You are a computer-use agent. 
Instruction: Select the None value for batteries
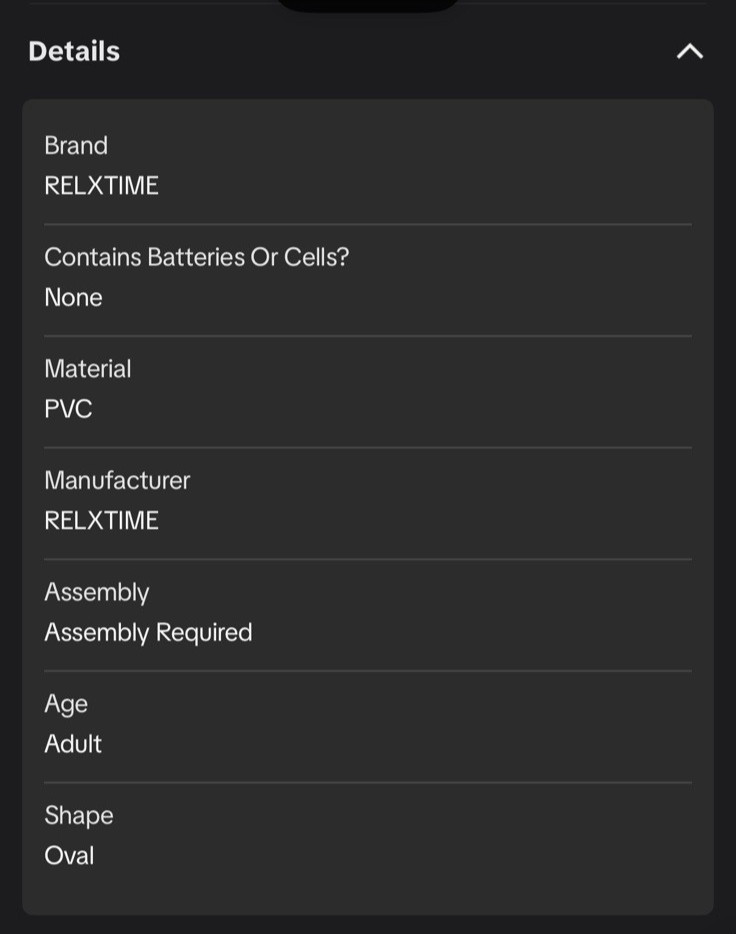73,298
